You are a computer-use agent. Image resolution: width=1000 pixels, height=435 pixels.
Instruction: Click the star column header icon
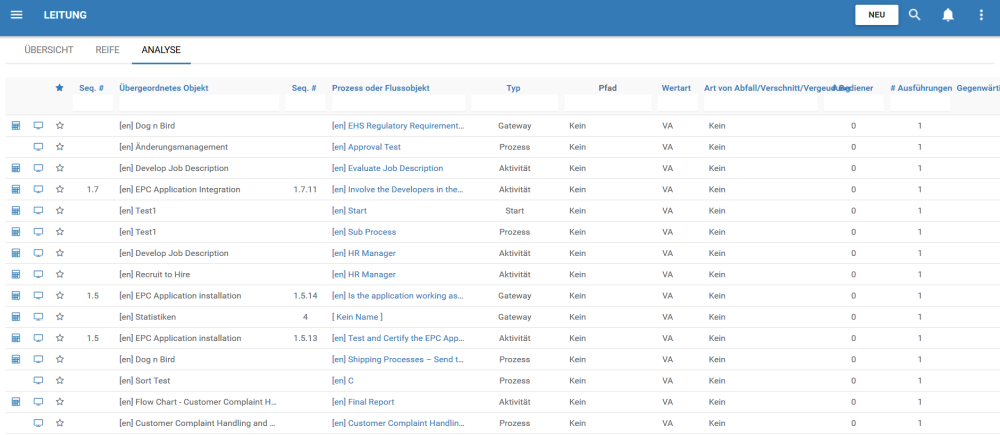tap(60, 88)
